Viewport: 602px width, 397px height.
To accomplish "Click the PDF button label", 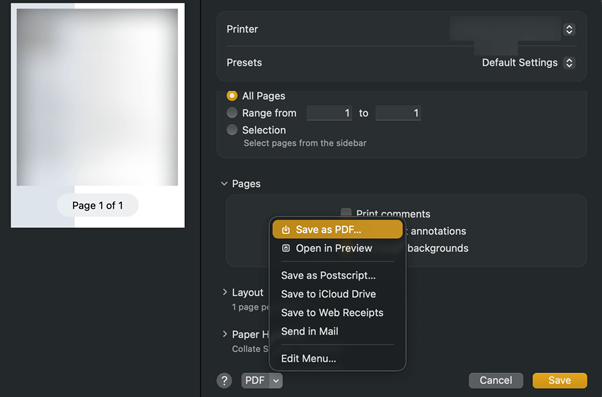I will (x=255, y=380).
